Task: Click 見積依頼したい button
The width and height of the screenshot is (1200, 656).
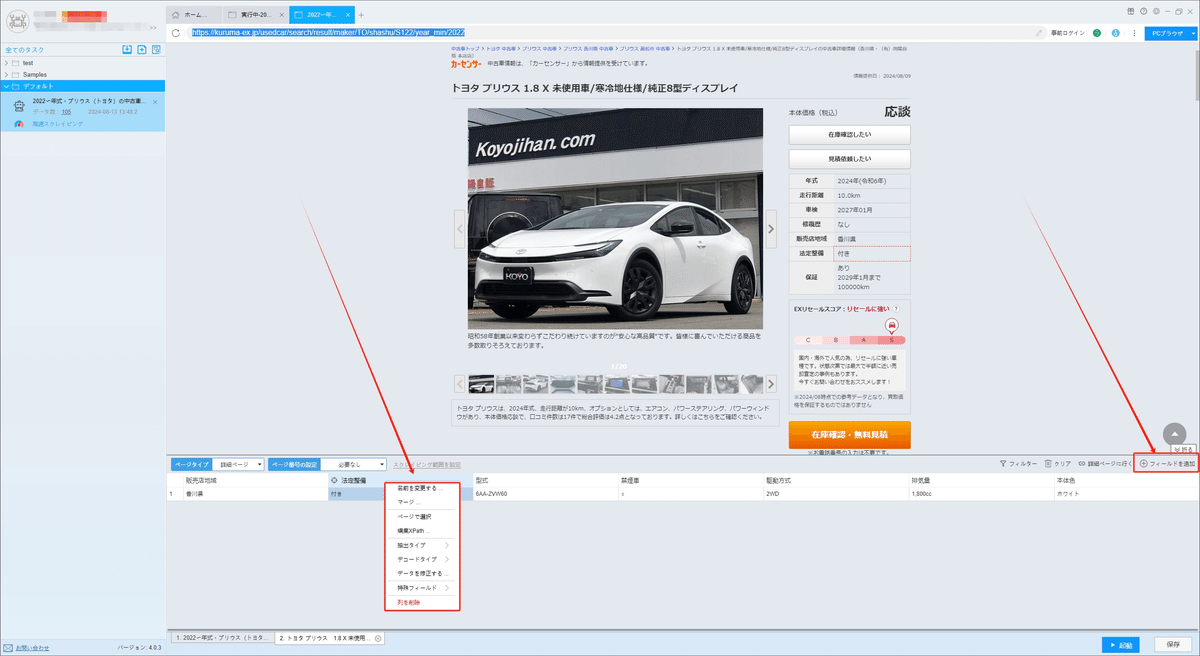Action: pos(849,159)
